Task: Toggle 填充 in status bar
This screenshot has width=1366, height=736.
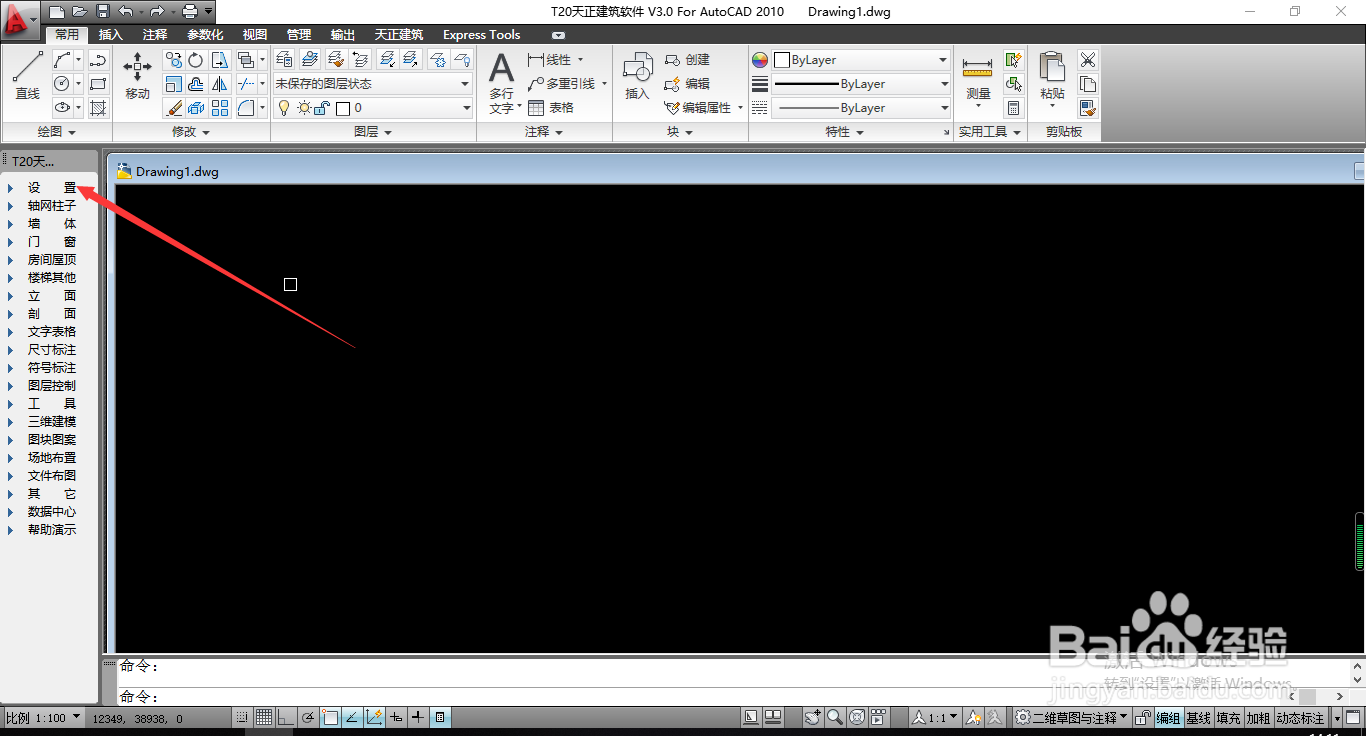Action: coord(1228,718)
